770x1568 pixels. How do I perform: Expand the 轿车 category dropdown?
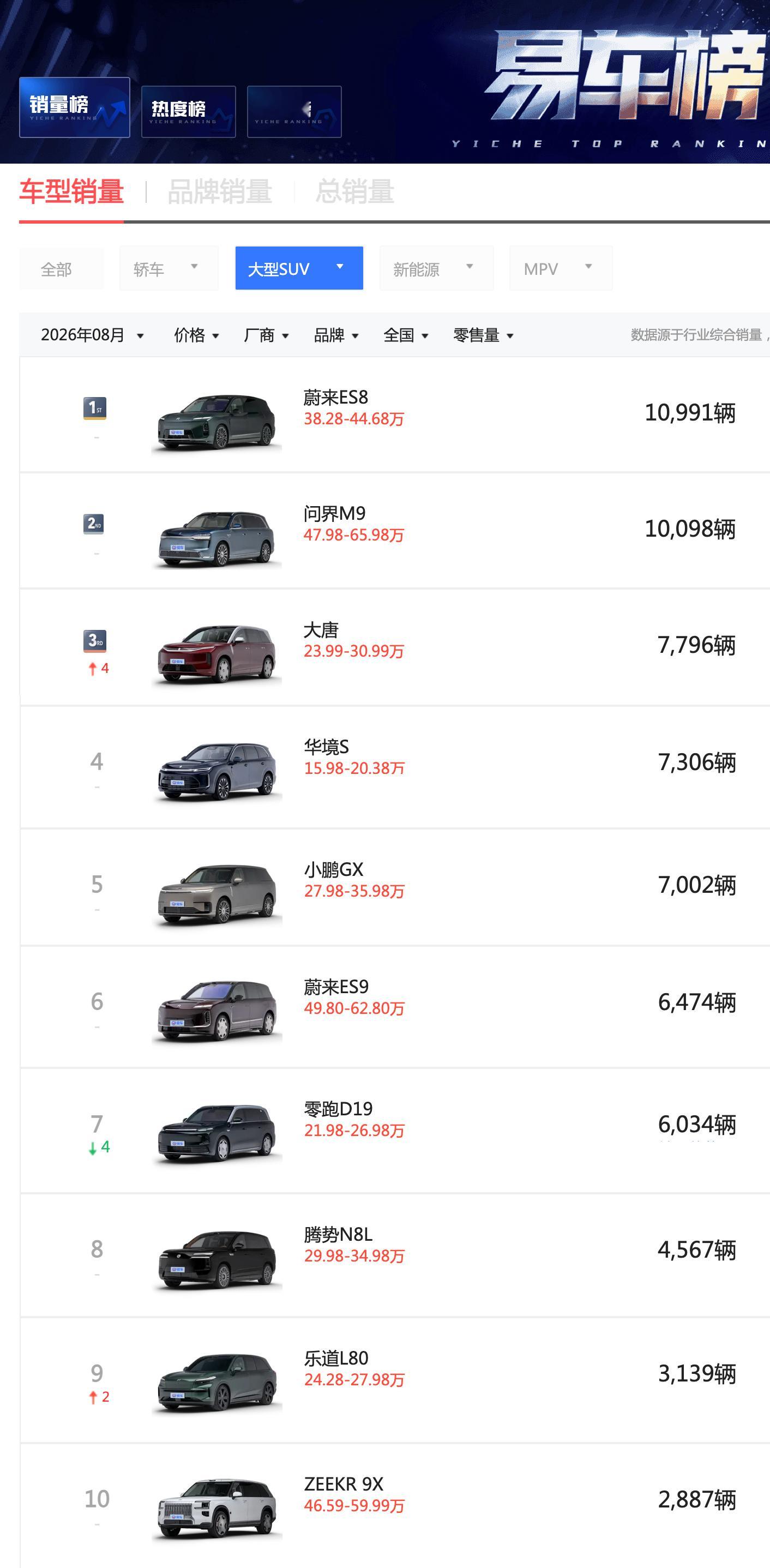(169, 268)
